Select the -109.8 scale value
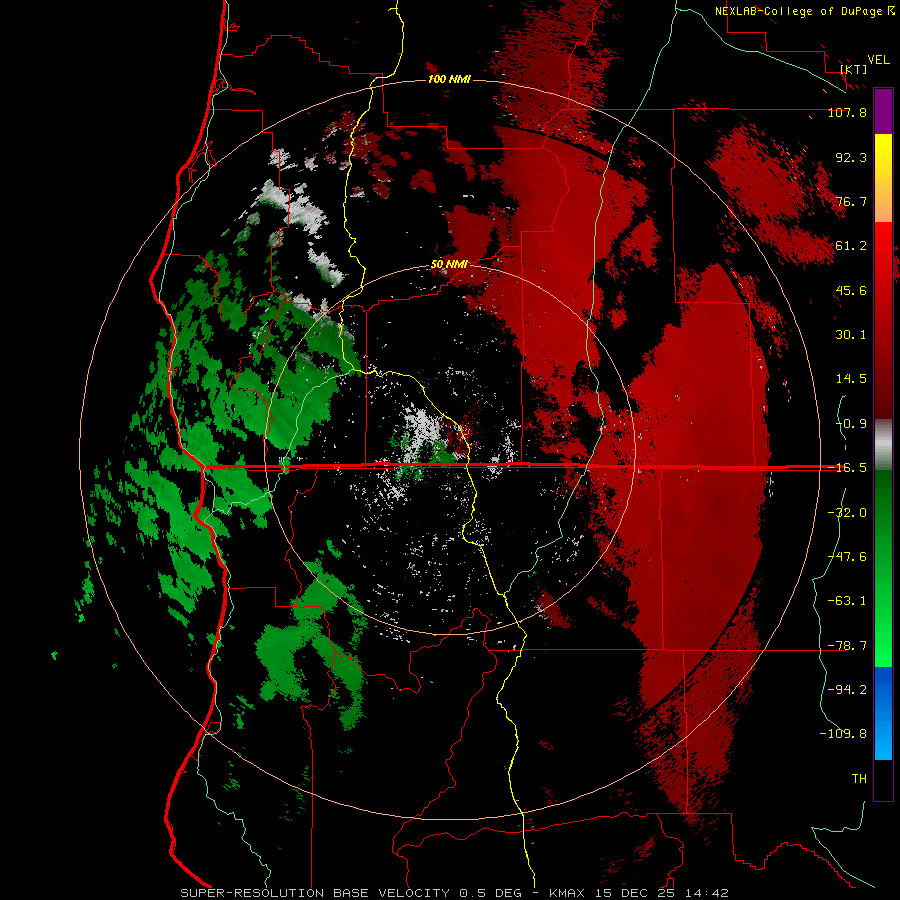Screen dimensions: 900x900 pos(843,734)
